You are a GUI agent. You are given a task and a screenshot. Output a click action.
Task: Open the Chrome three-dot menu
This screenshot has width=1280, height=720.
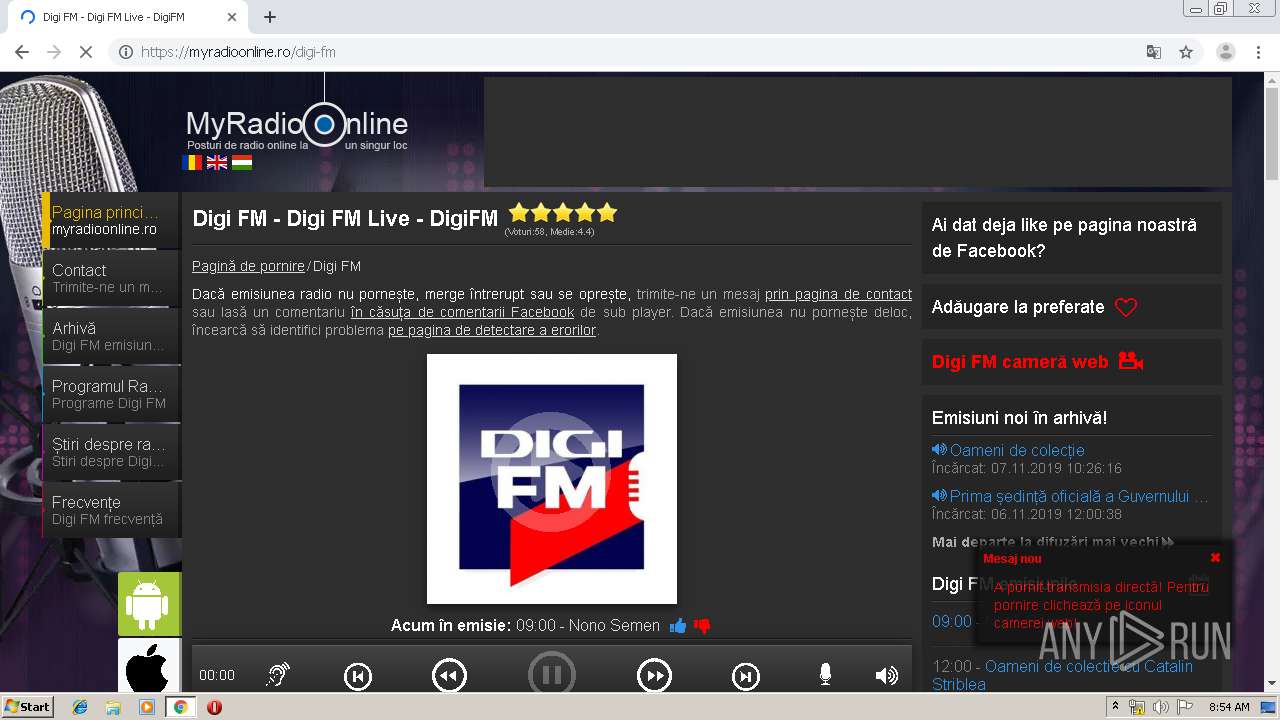1258,52
